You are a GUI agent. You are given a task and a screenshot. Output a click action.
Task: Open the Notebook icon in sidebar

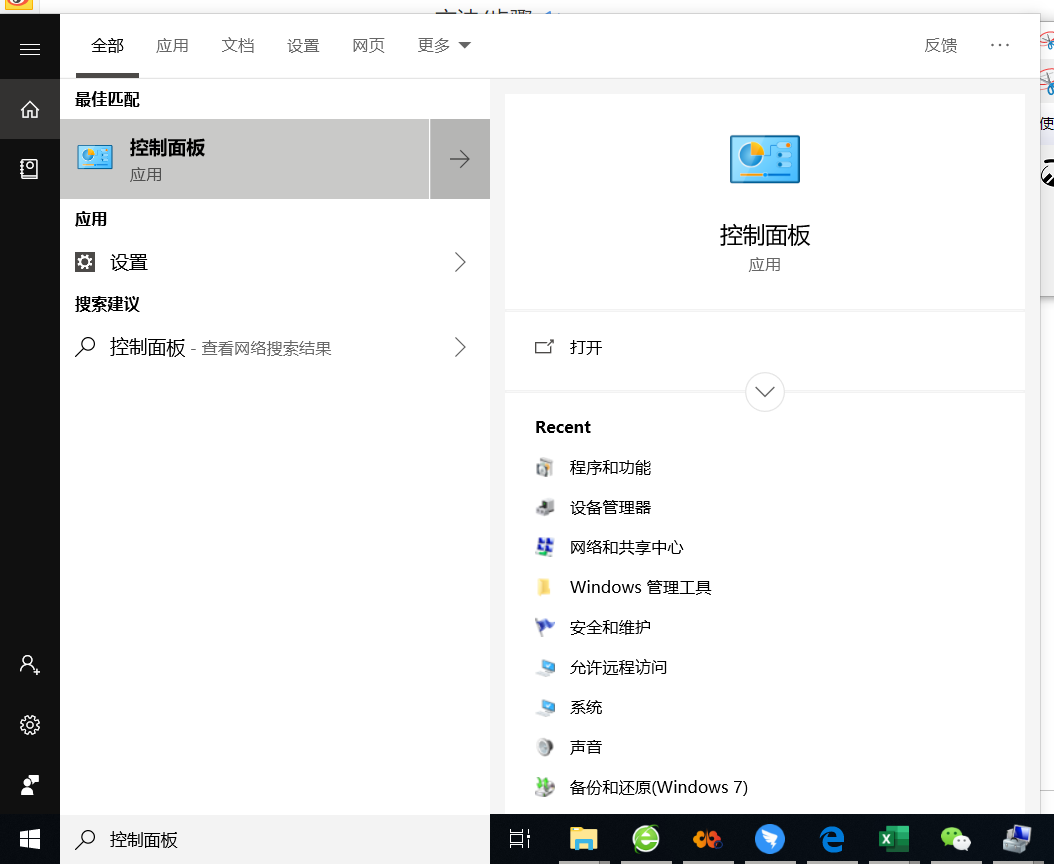tap(30, 168)
